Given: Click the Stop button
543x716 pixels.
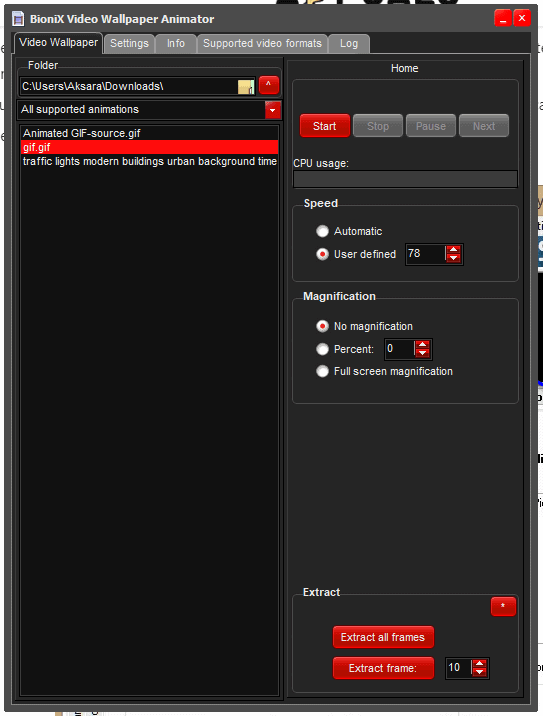Looking at the screenshot, I should [378, 126].
